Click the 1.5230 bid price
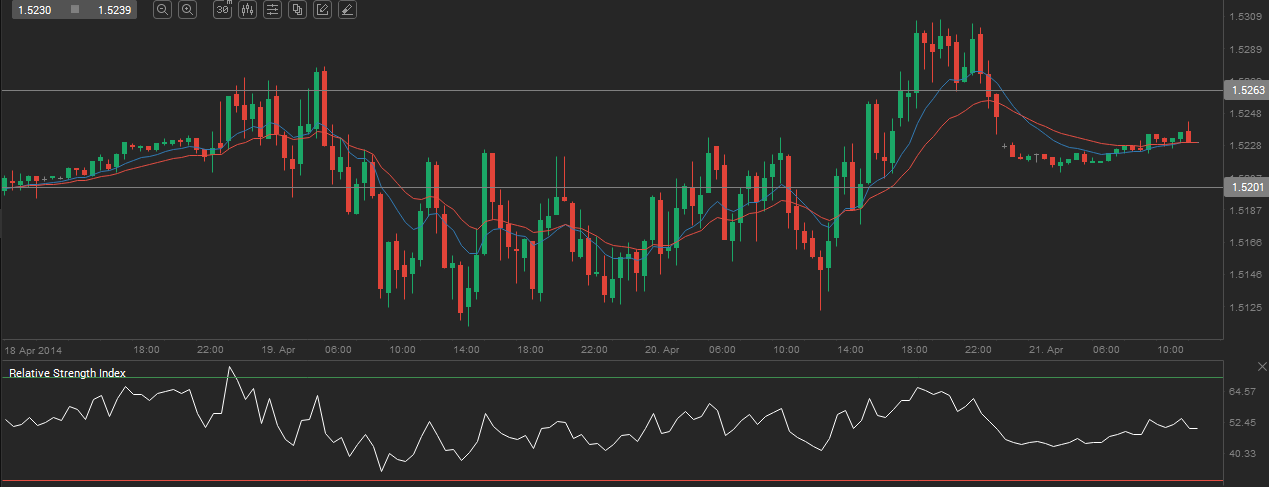This screenshot has width=1269, height=487. coord(34,10)
